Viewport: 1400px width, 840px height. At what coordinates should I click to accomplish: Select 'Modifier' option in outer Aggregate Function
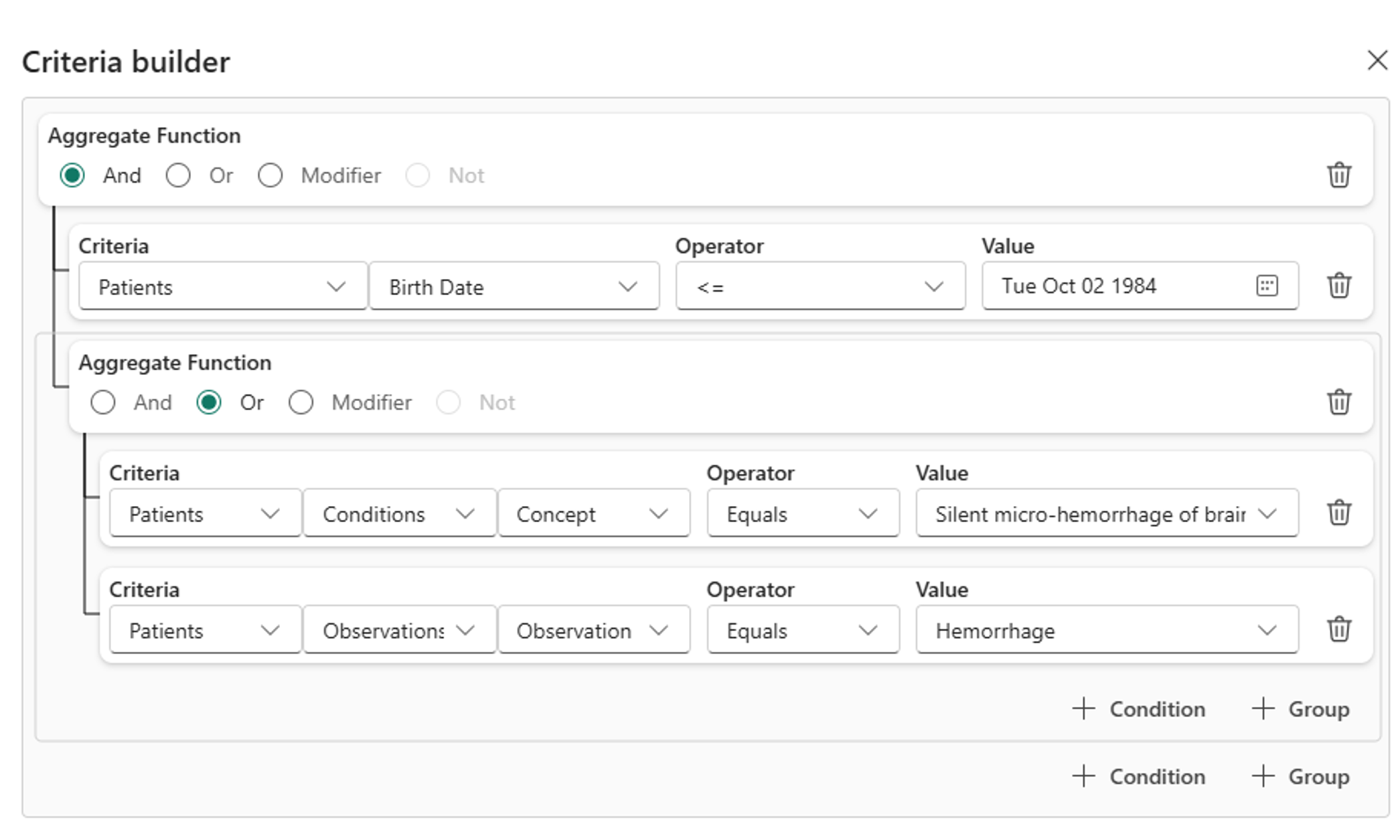(x=270, y=175)
